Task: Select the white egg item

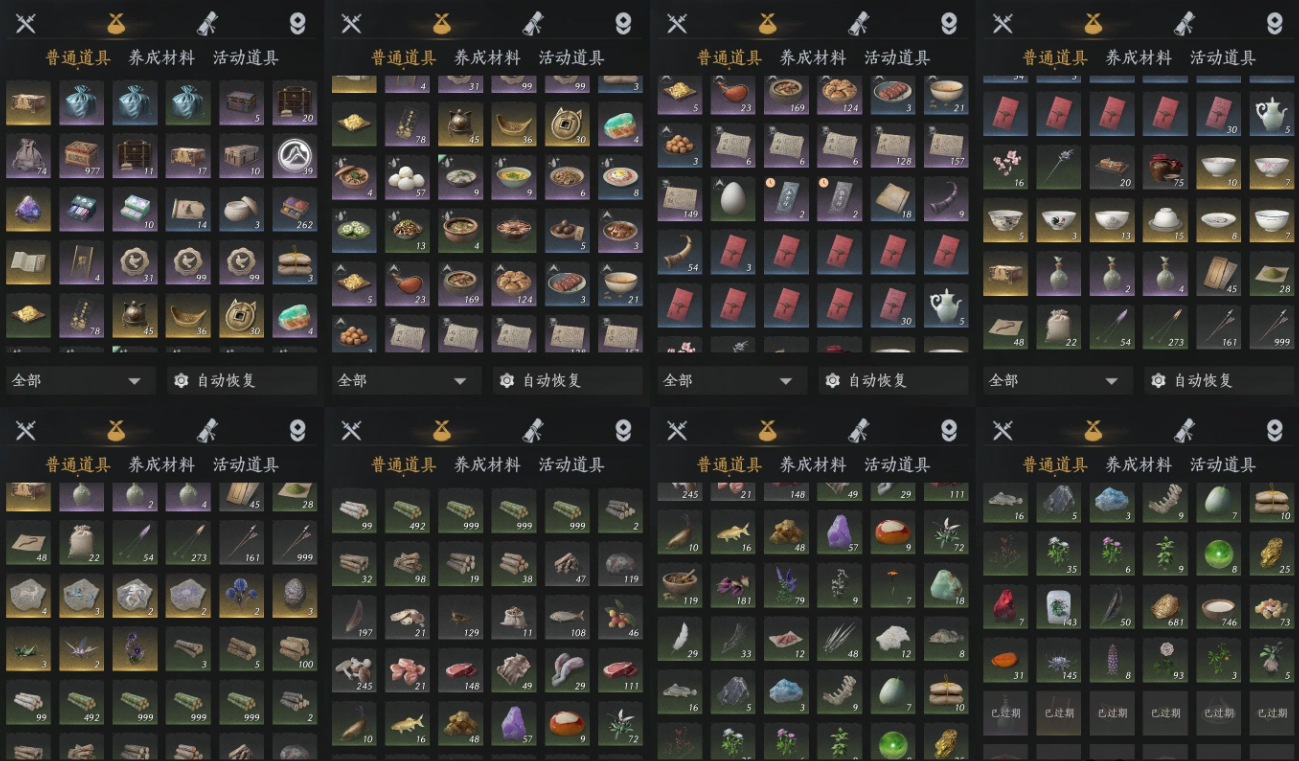Action: (x=734, y=198)
